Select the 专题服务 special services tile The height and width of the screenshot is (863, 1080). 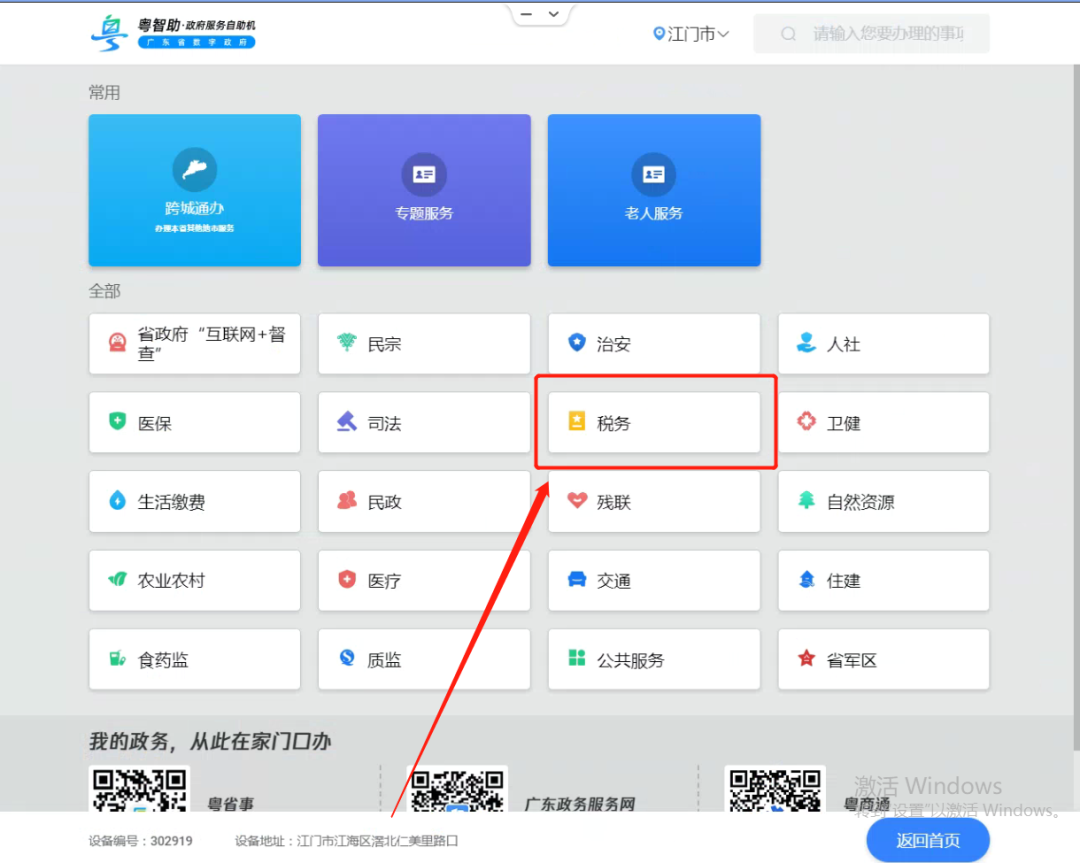click(424, 190)
